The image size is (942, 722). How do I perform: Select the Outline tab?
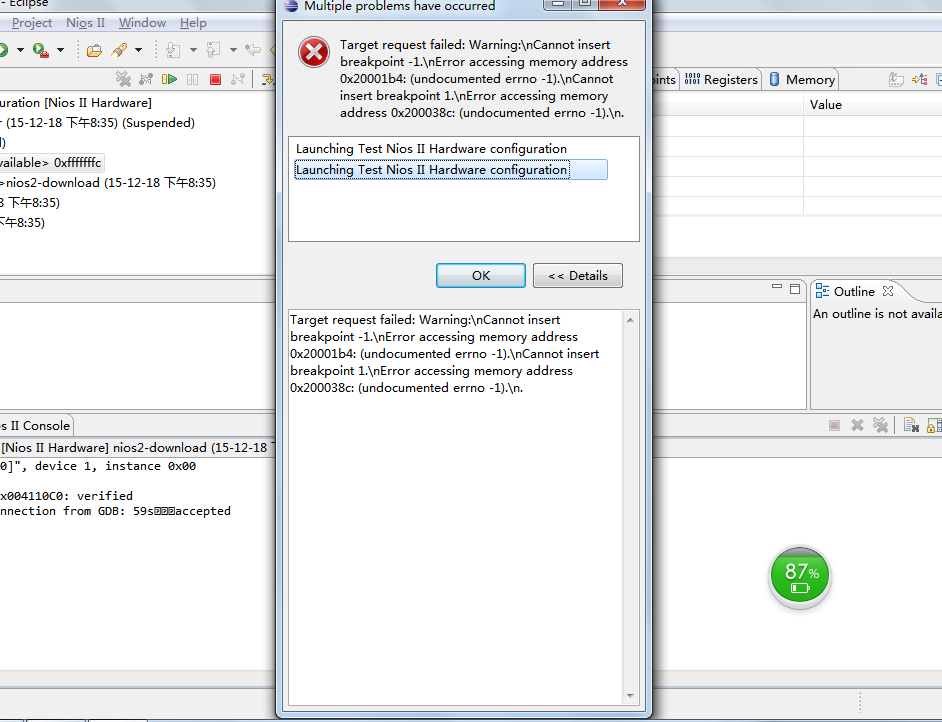[854, 291]
